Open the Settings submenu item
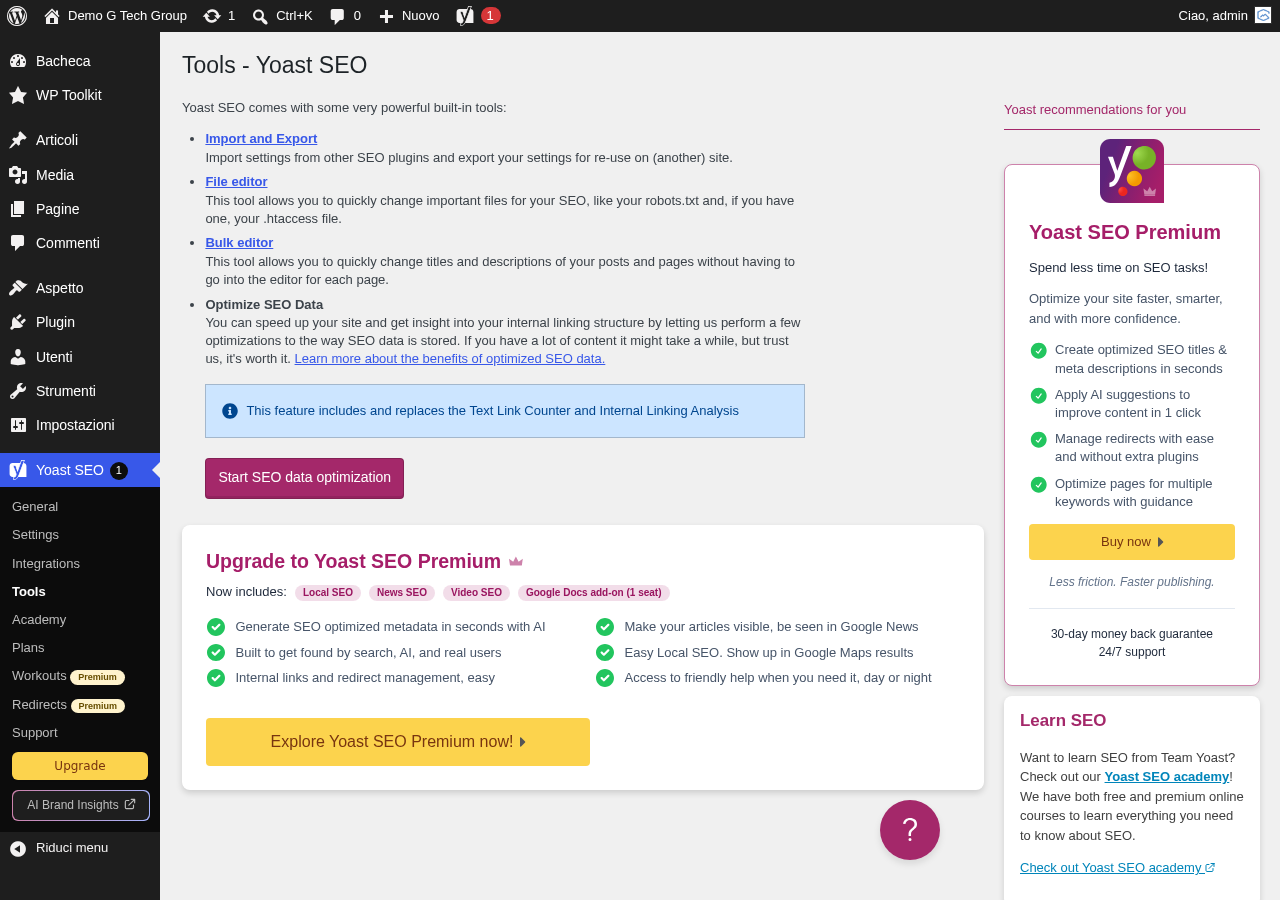The height and width of the screenshot is (900, 1280). coord(35,535)
